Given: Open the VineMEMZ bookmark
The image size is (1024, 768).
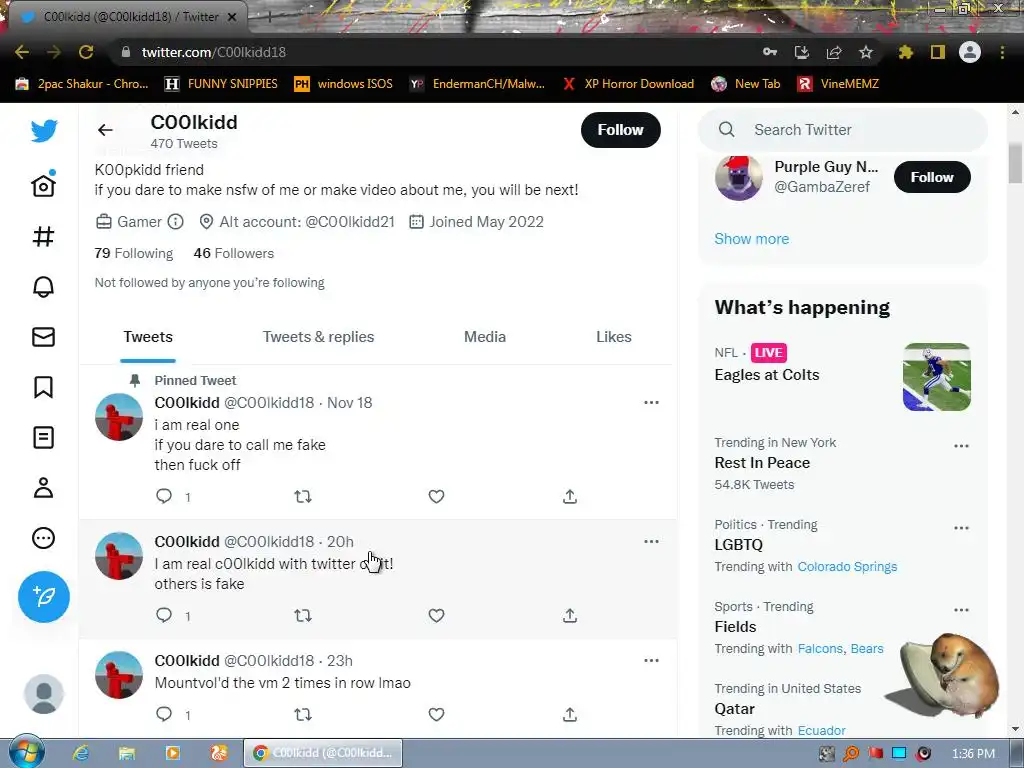Looking at the screenshot, I should (x=839, y=84).
